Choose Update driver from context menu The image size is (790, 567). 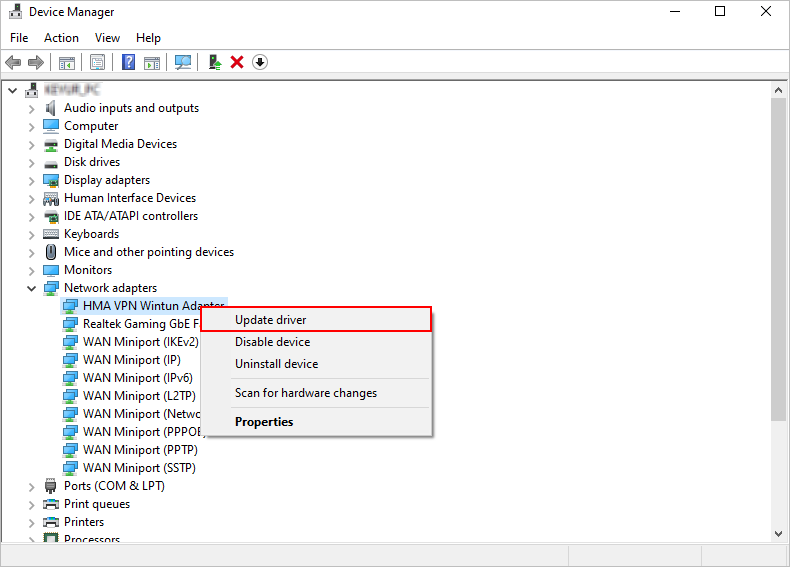(x=316, y=320)
